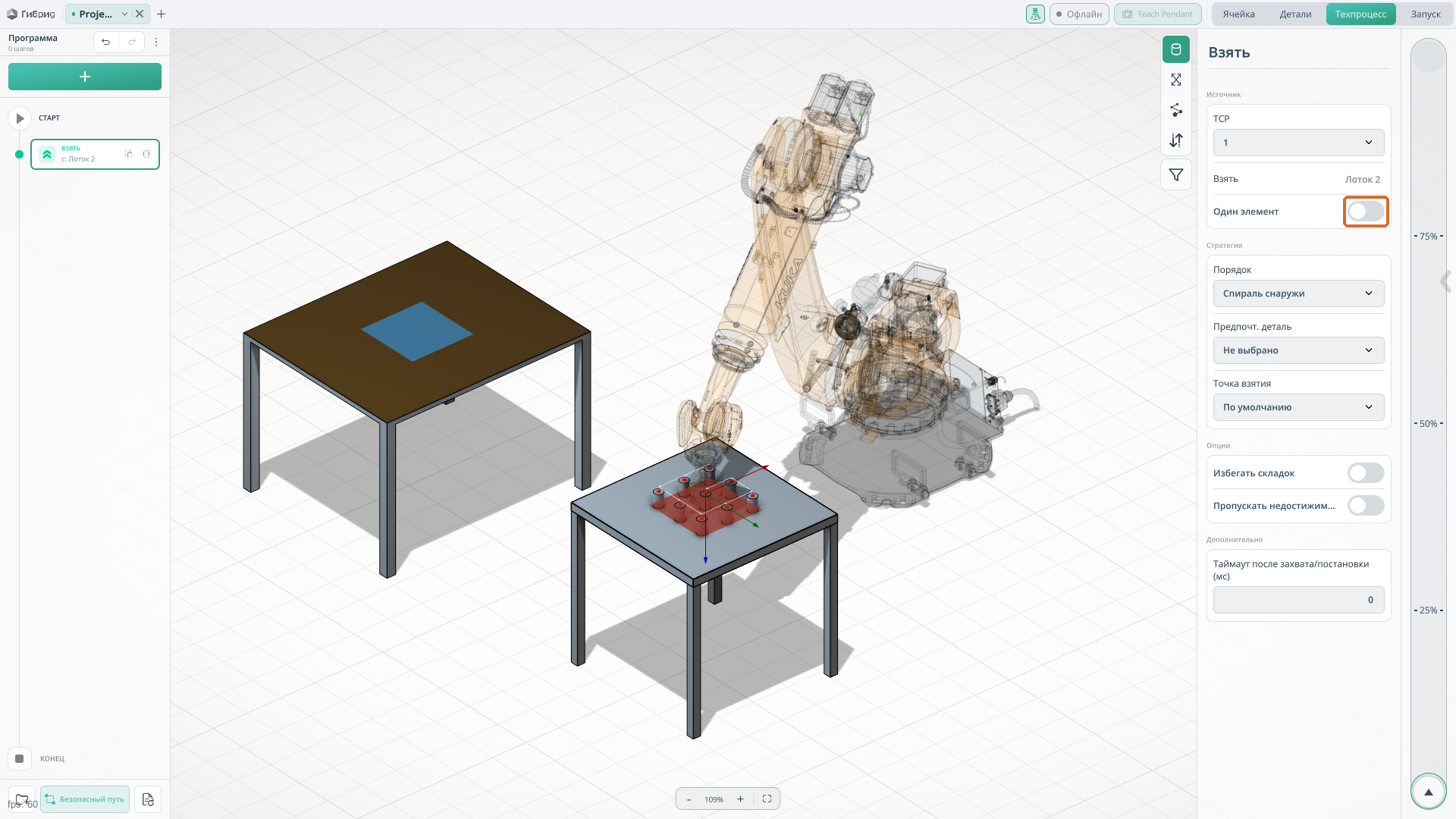Duplicate the Взять step

[128, 154]
